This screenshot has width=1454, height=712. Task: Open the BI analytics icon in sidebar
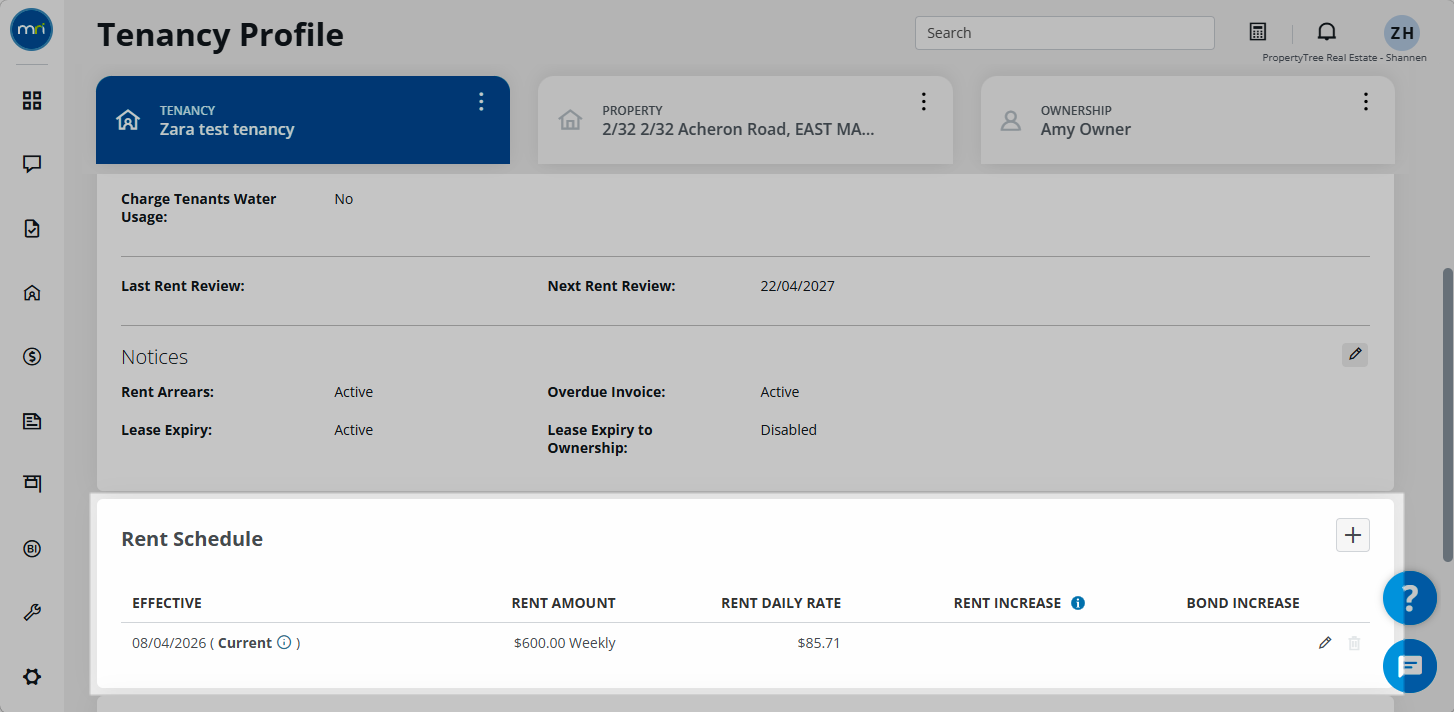[x=32, y=548]
